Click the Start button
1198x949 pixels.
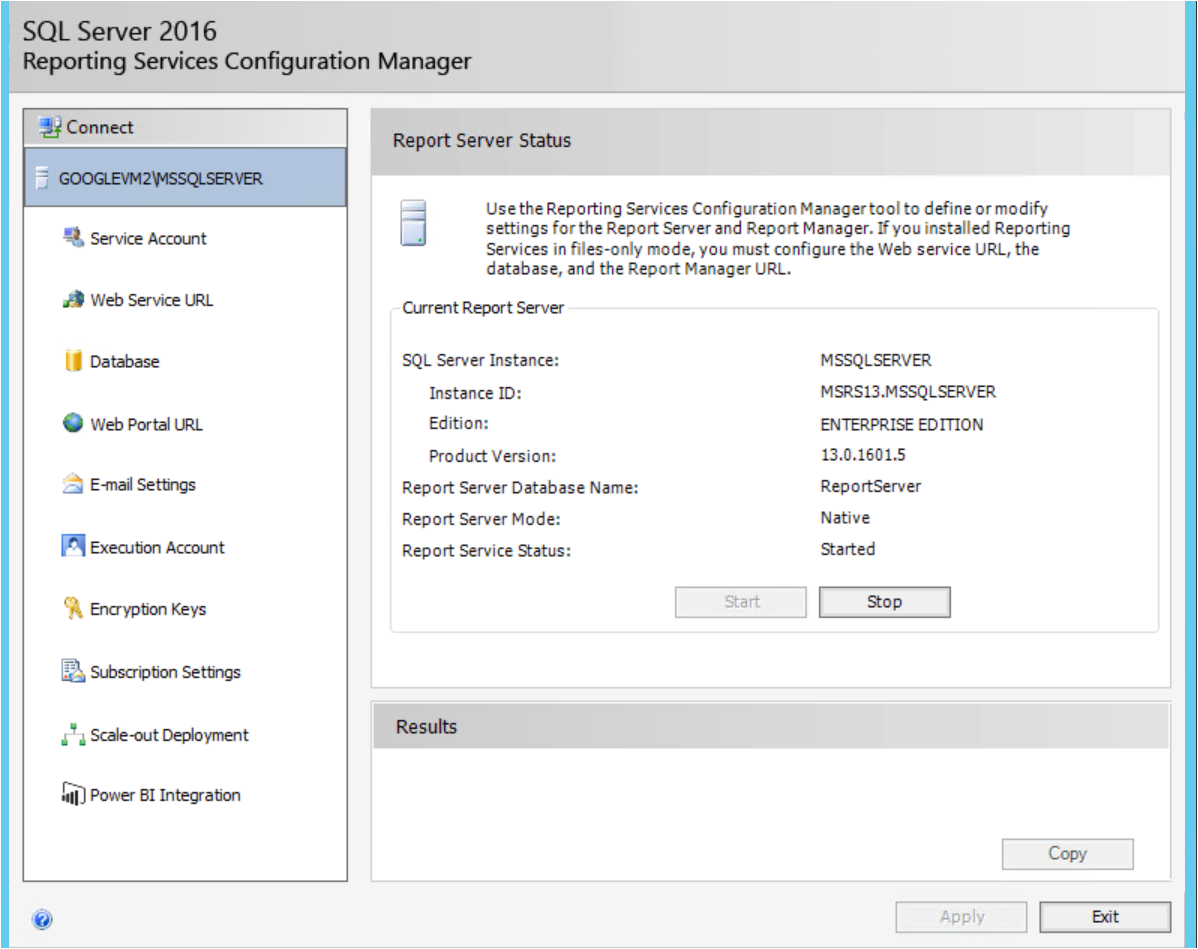(740, 601)
